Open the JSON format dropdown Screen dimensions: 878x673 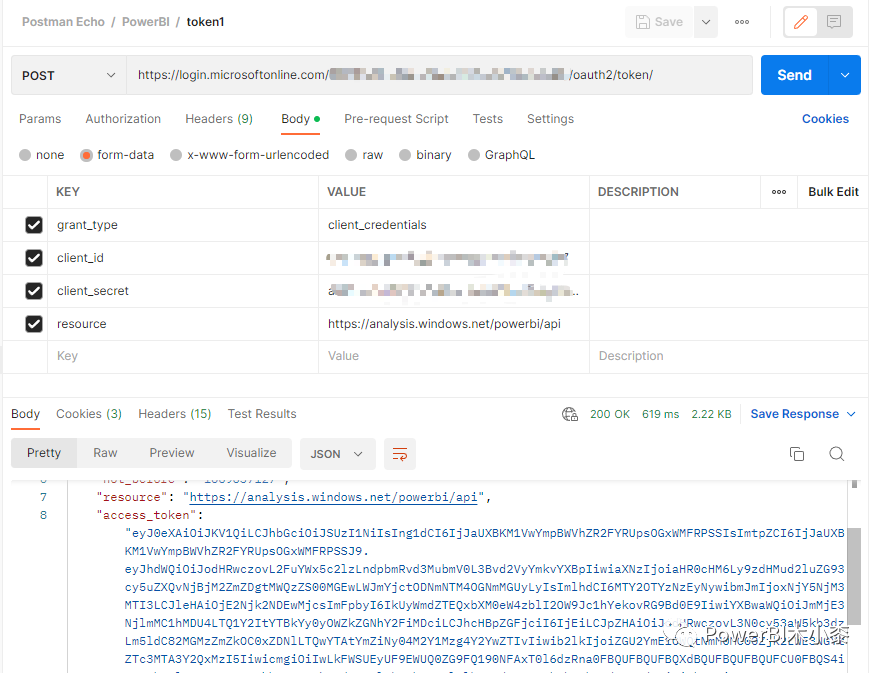[337, 454]
